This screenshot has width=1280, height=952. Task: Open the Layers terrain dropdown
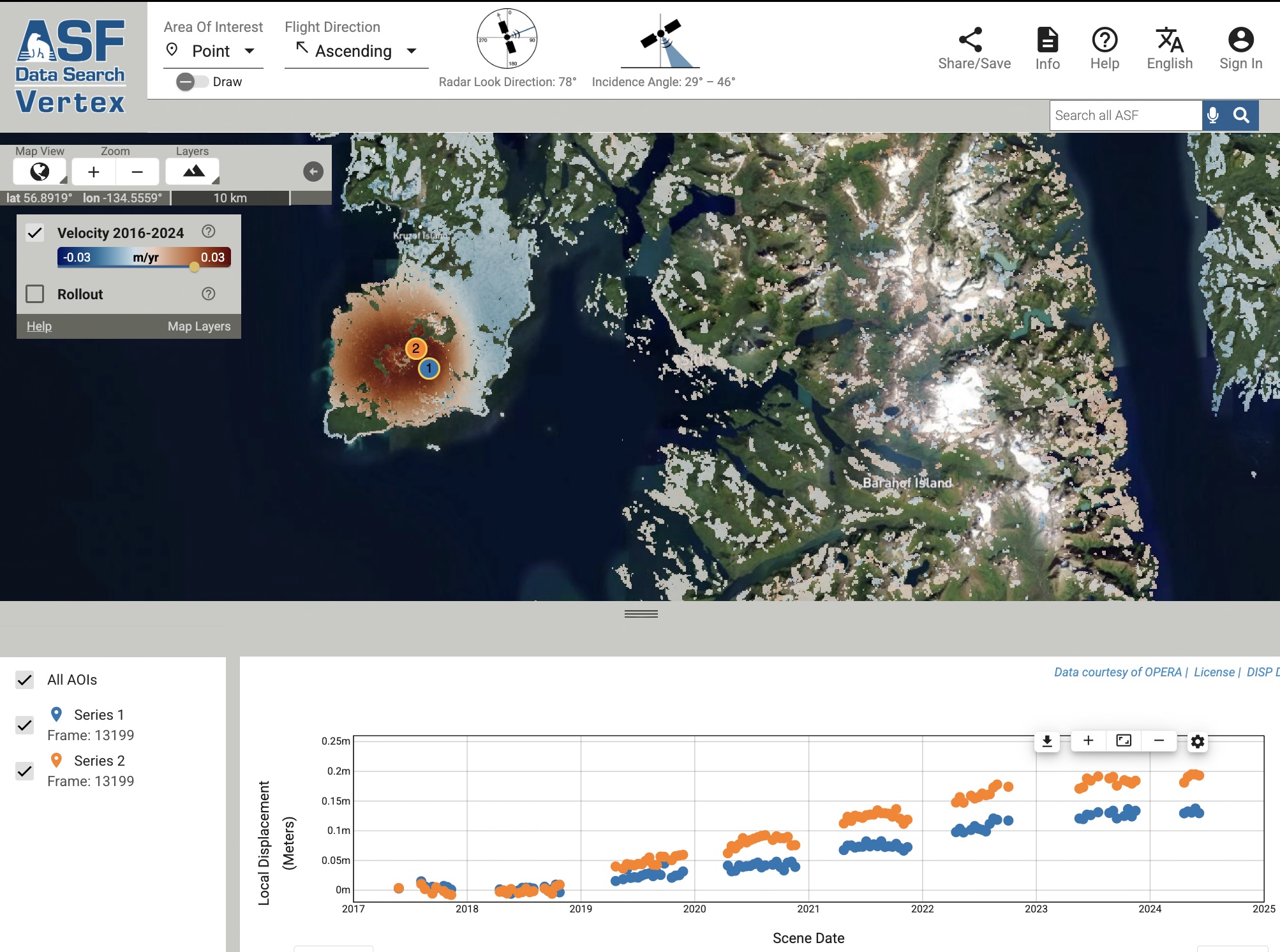click(x=193, y=172)
